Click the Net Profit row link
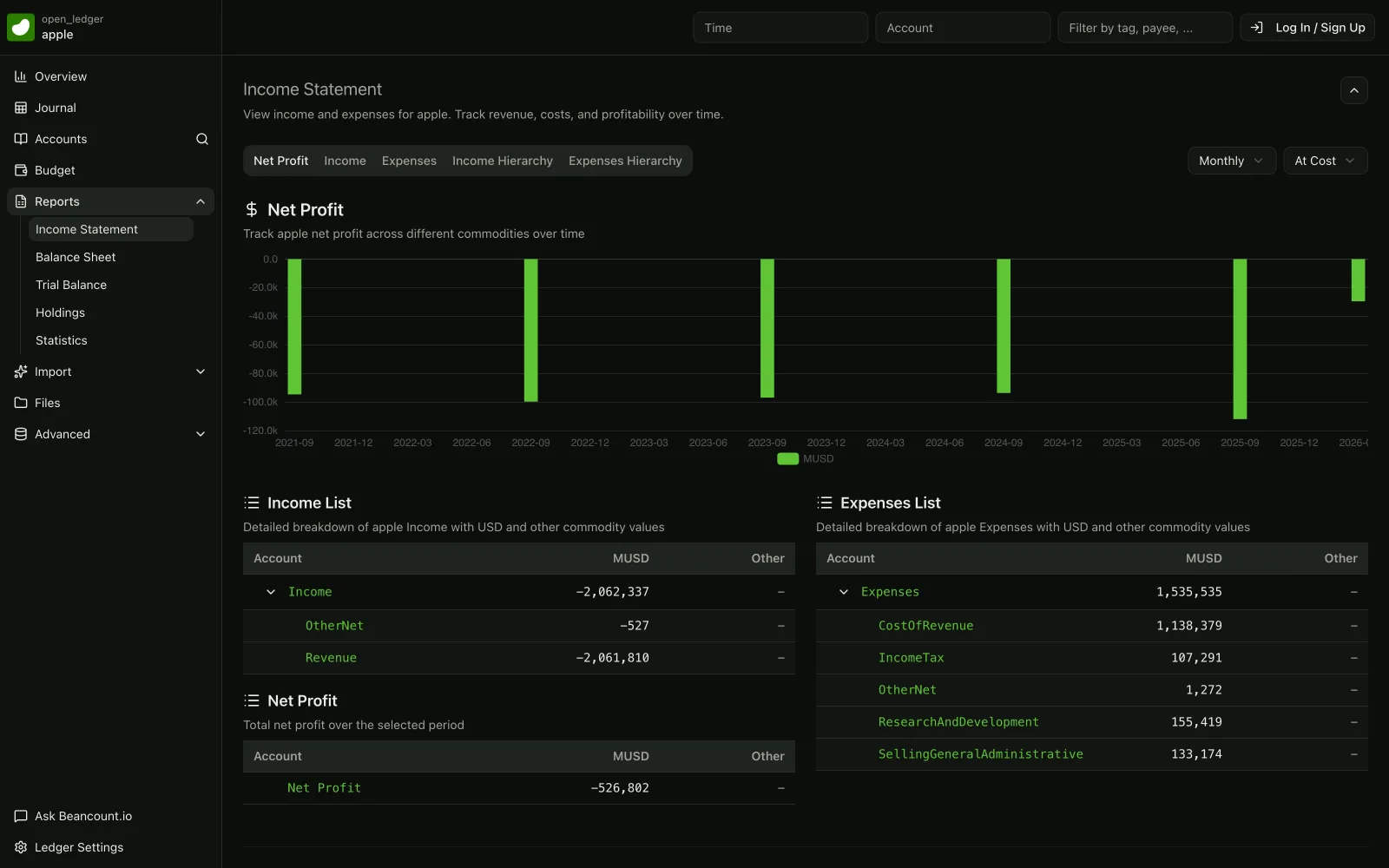The height and width of the screenshot is (868, 1389). [x=324, y=788]
